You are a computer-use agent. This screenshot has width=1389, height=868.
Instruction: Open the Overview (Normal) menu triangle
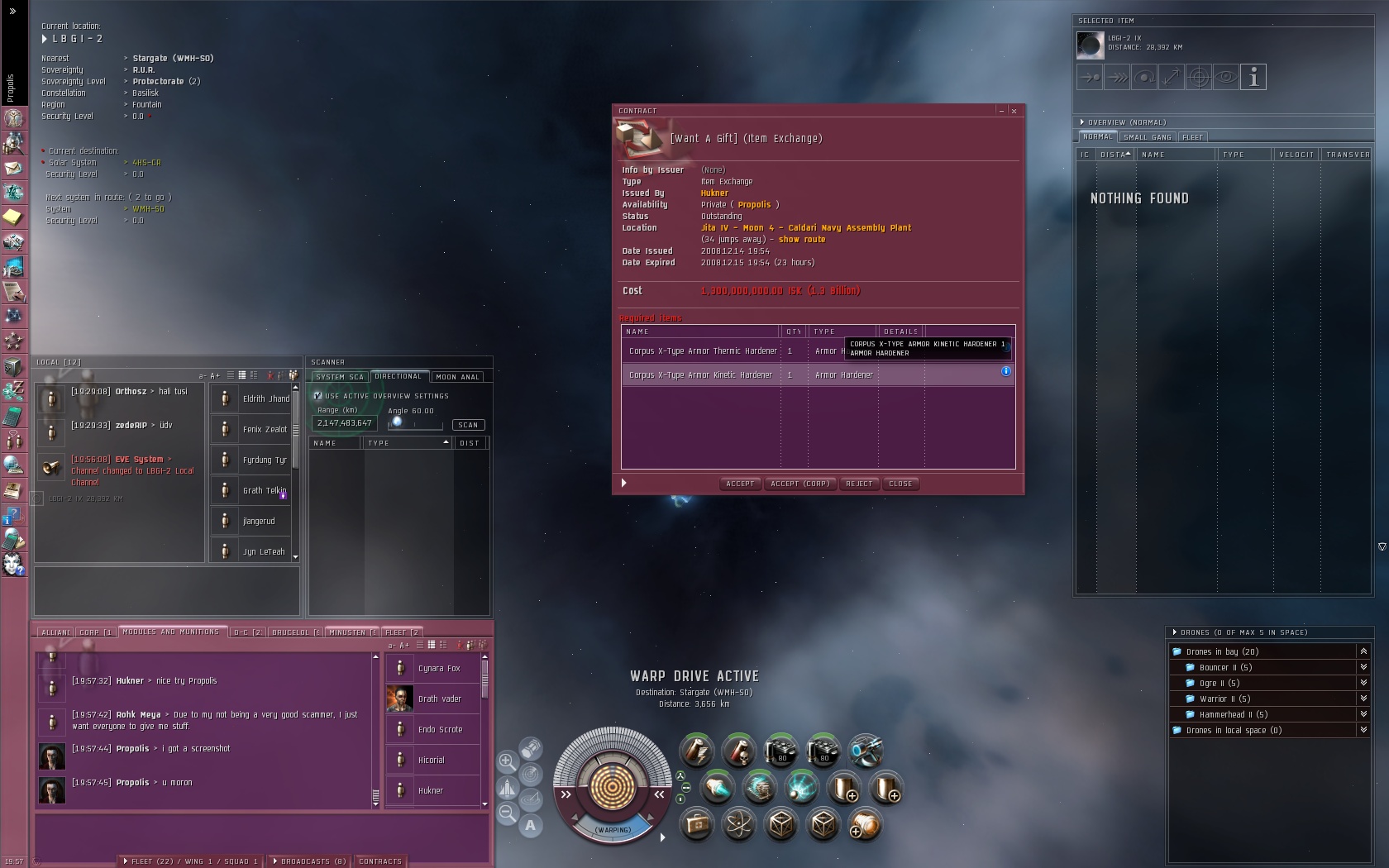tap(1081, 122)
